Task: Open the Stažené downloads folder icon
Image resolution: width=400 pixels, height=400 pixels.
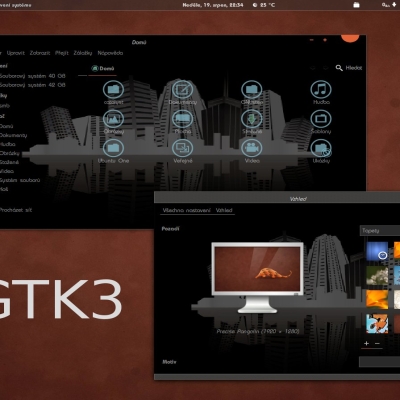Action: pos(252,119)
